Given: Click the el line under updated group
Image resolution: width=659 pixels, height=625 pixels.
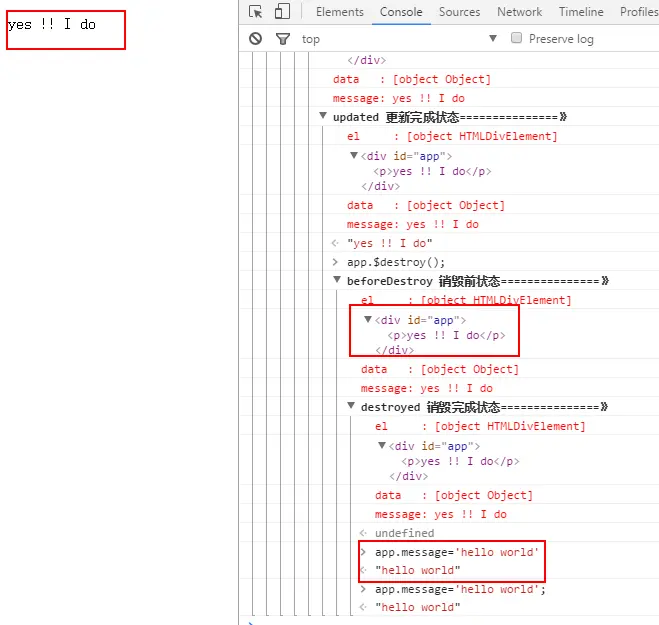Looking at the screenshot, I should (452, 136).
